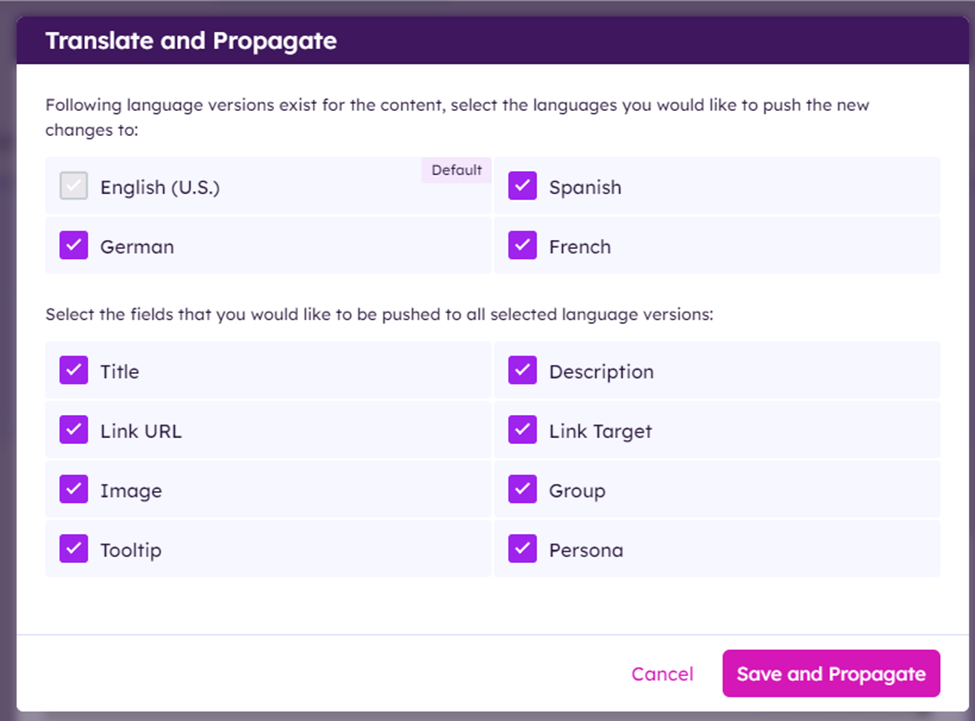This screenshot has width=975, height=721.
Task: Click the Description label text
Action: tap(601, 372)
